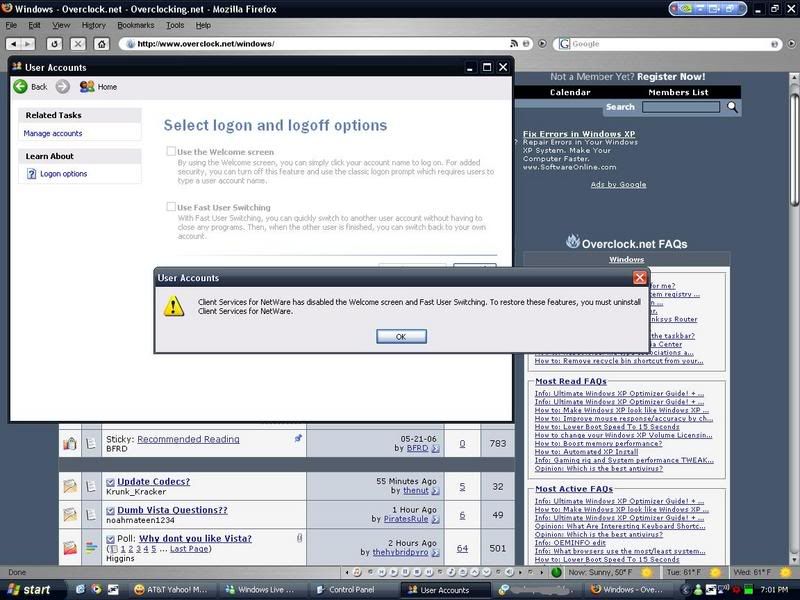Click Logon options help icon
This screenshot has width=800, height=600.
[32, 173]
